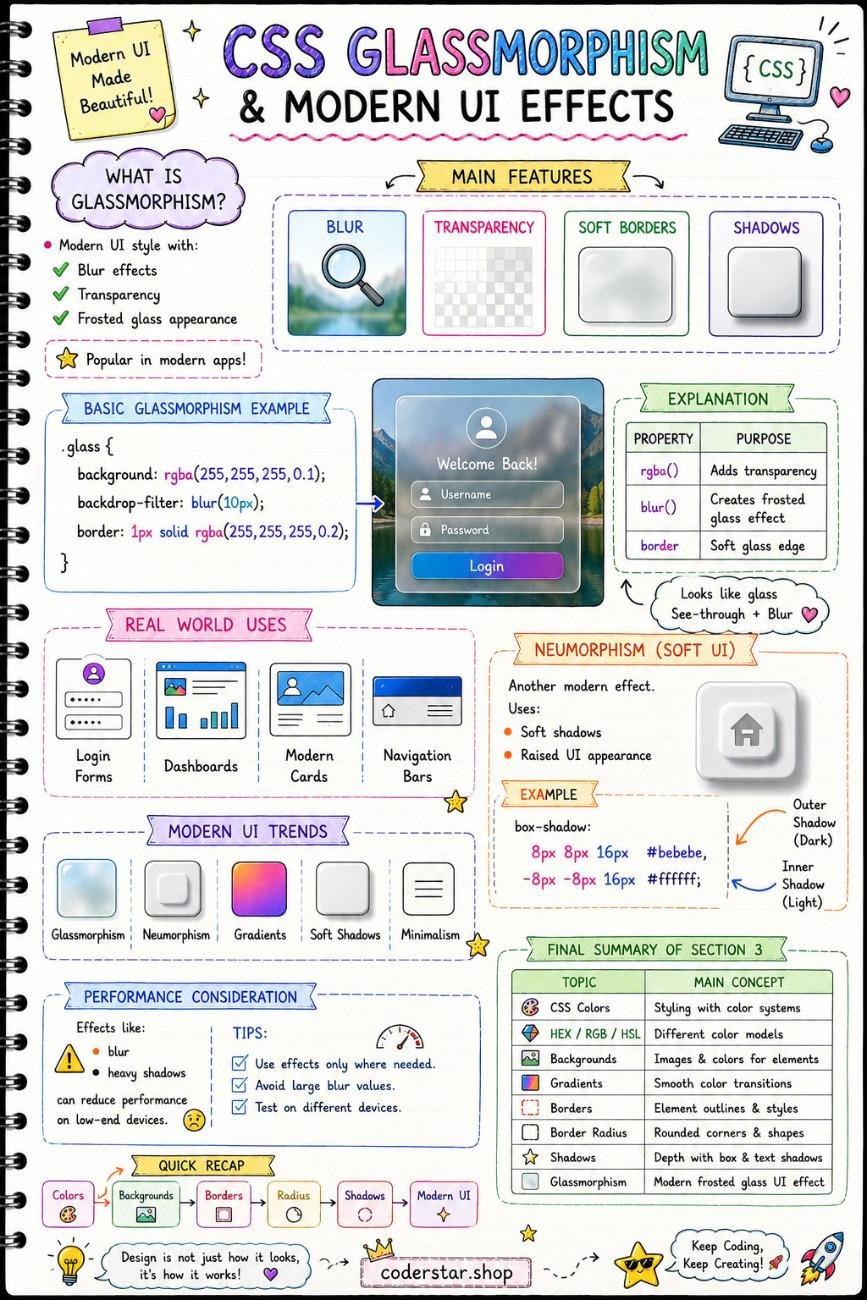Select the orange-purple Gradients swatch
The width and height of the screenshot is (867, 1300).
pyautogui.click(x=259, y=889)
